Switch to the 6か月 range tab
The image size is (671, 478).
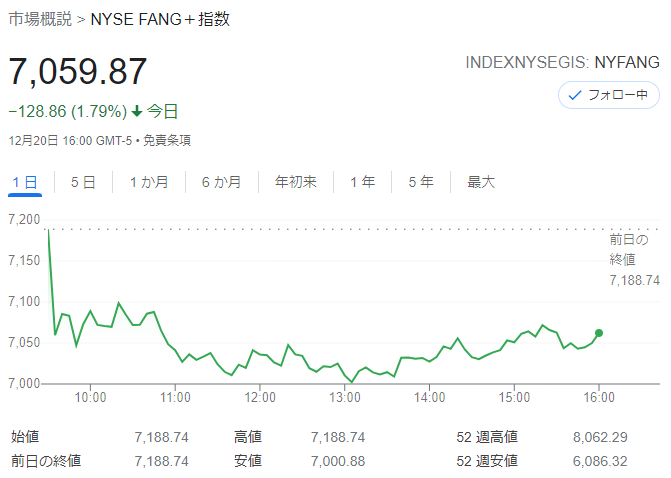pos(222,182)
